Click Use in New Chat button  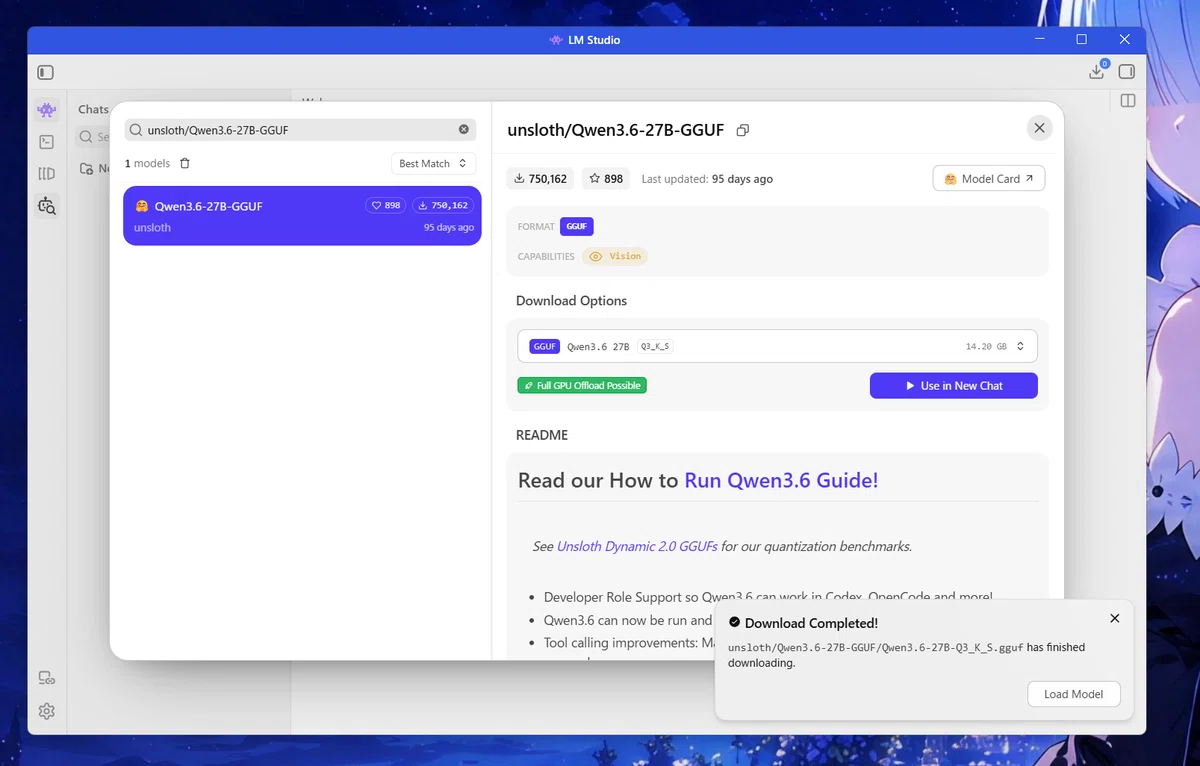(x=954, y=385)
